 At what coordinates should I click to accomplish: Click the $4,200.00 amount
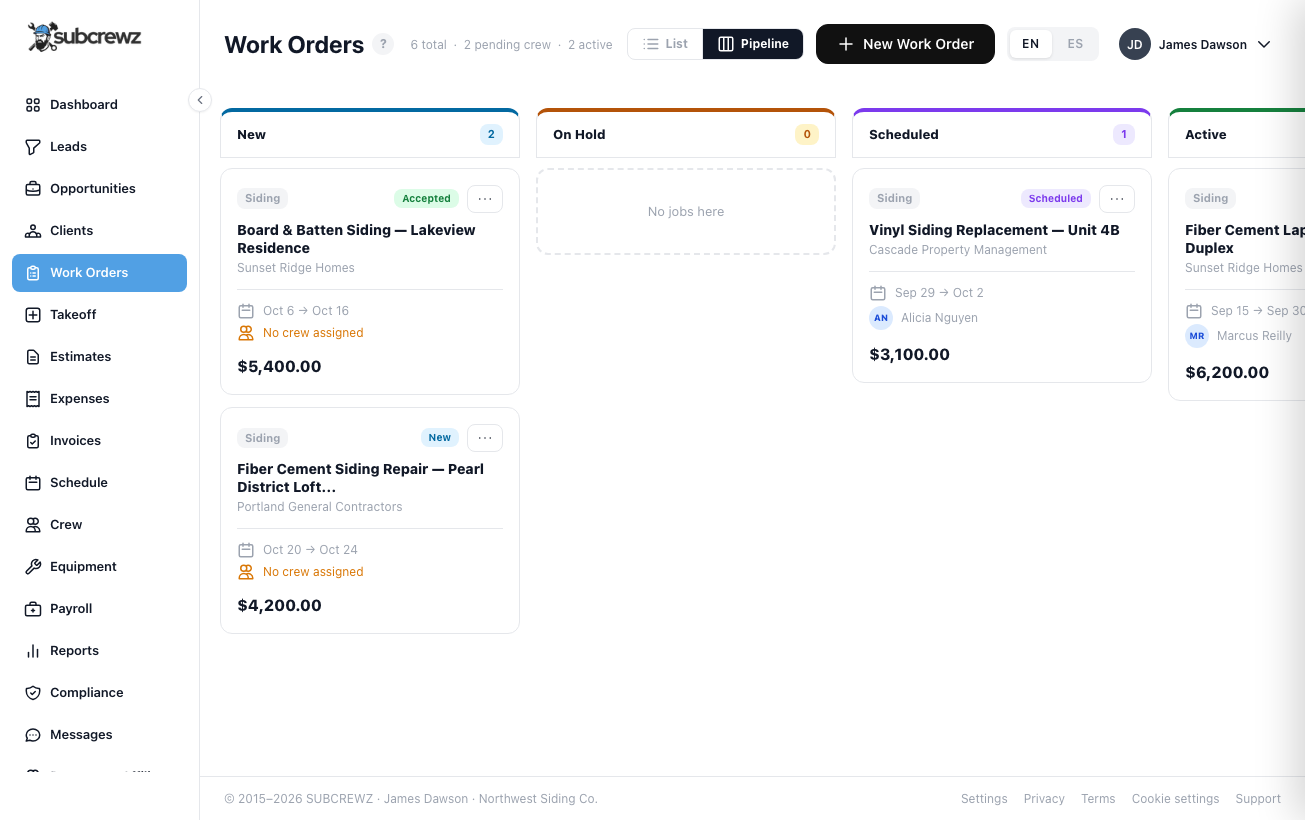tap(280, 606)
